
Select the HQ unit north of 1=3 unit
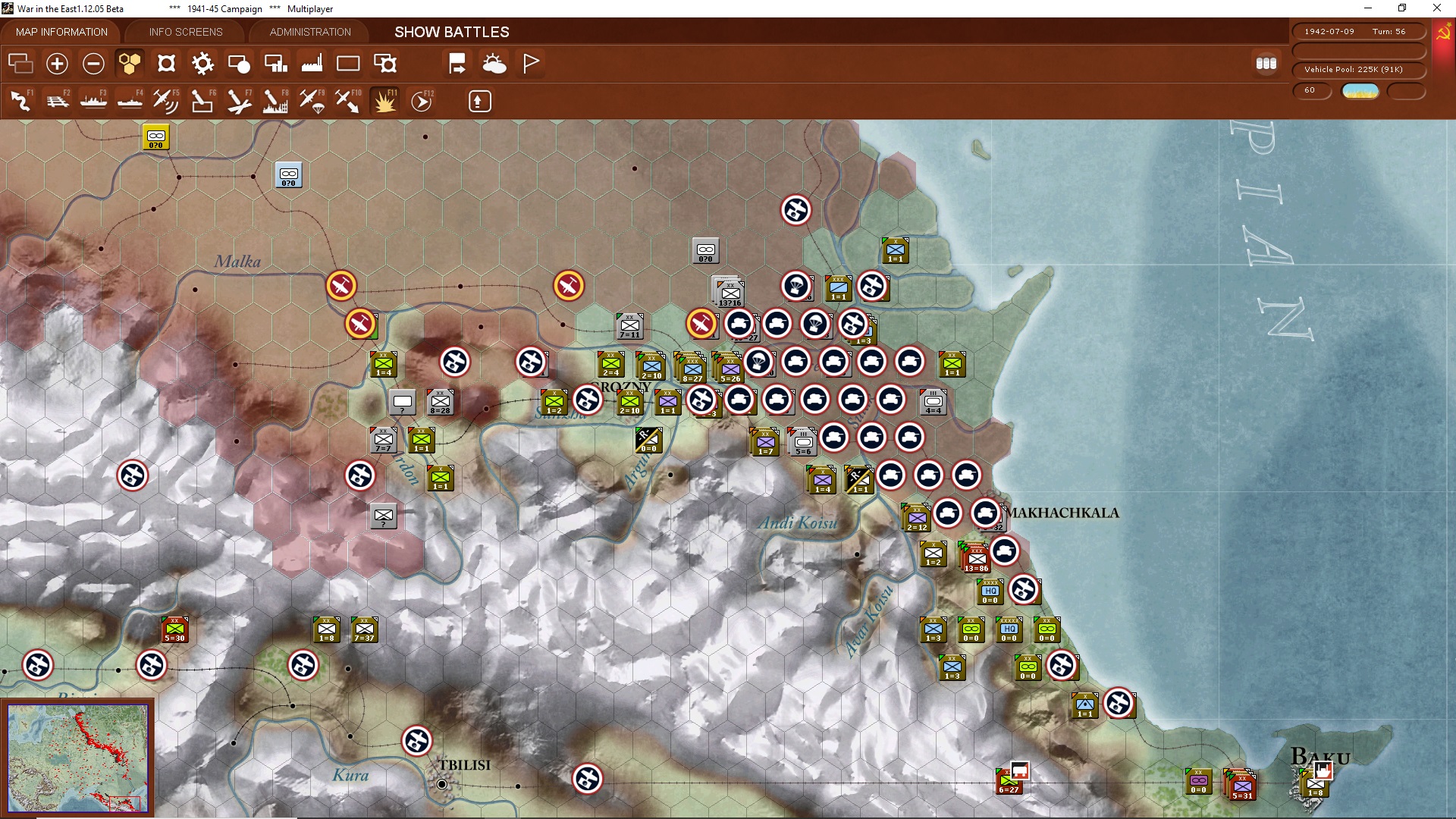[990, 592]
